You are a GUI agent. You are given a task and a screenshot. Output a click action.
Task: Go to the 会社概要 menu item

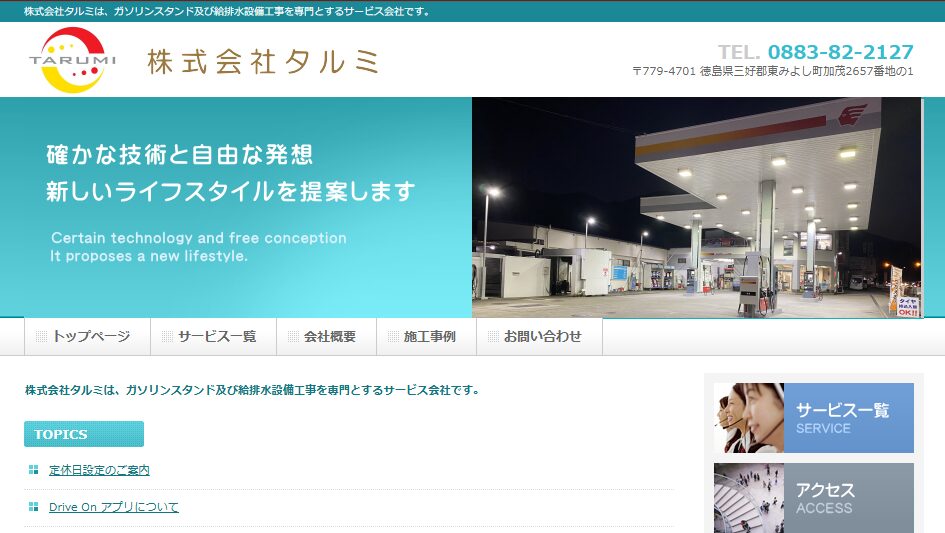(326, 336)
